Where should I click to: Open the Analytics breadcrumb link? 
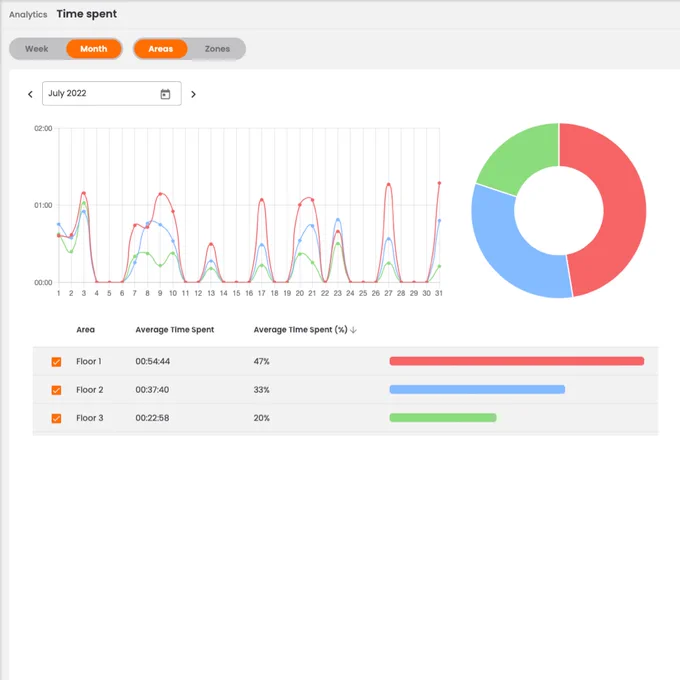click(x=28, y=15)
